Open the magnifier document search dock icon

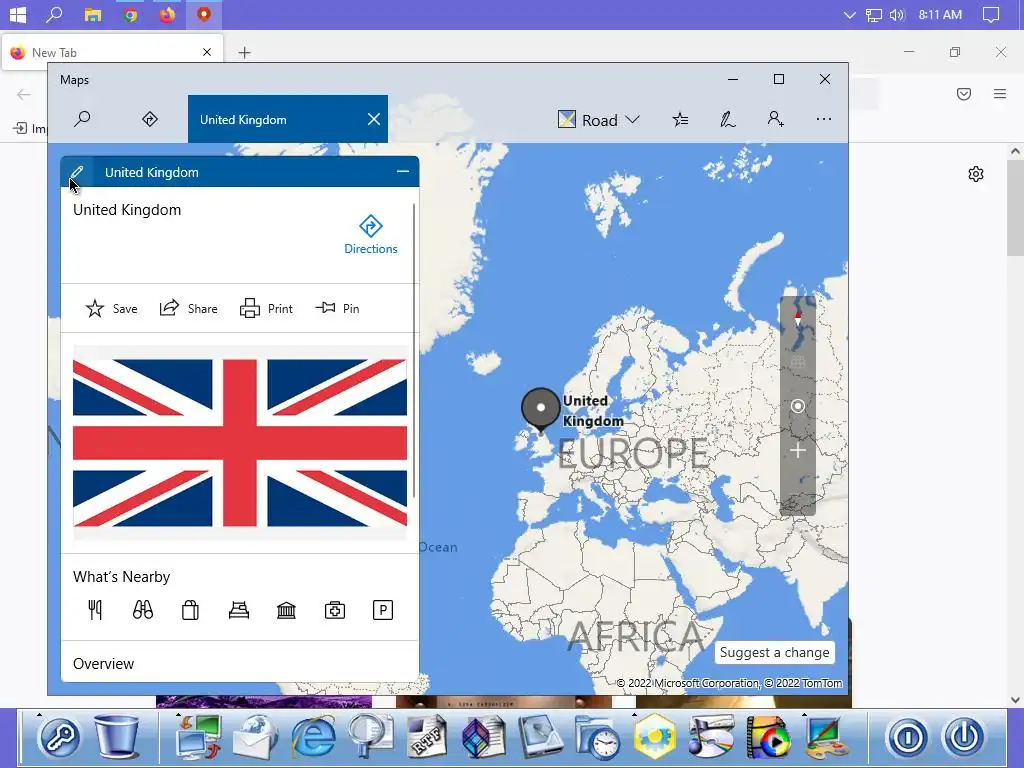[370, 737]
